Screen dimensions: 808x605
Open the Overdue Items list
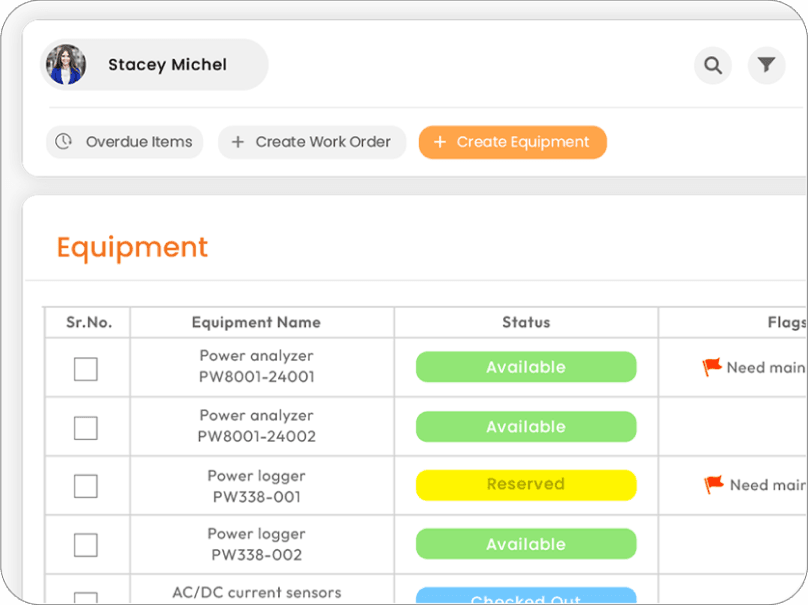[124, 142]
